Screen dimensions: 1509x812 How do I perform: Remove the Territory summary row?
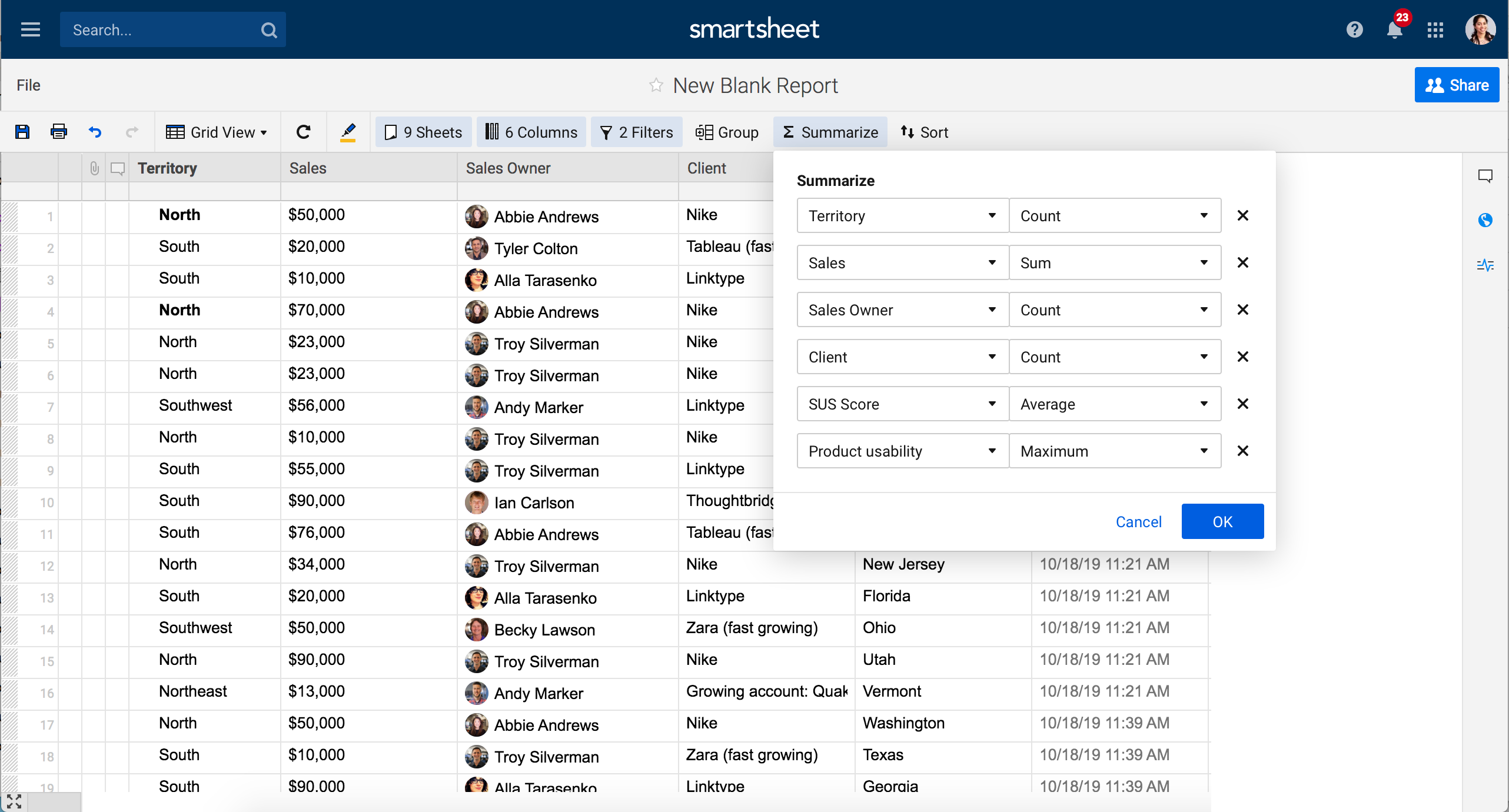pos(1242,215)
